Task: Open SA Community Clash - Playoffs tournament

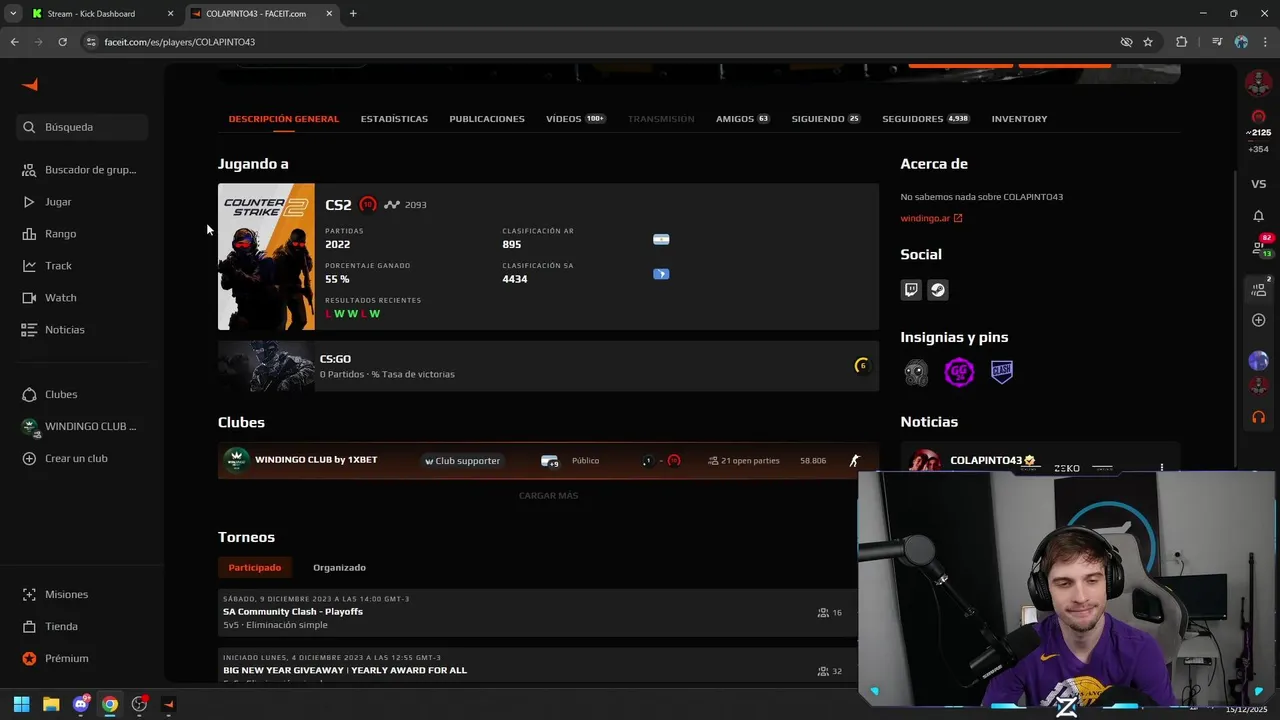Action: [537, 612]
